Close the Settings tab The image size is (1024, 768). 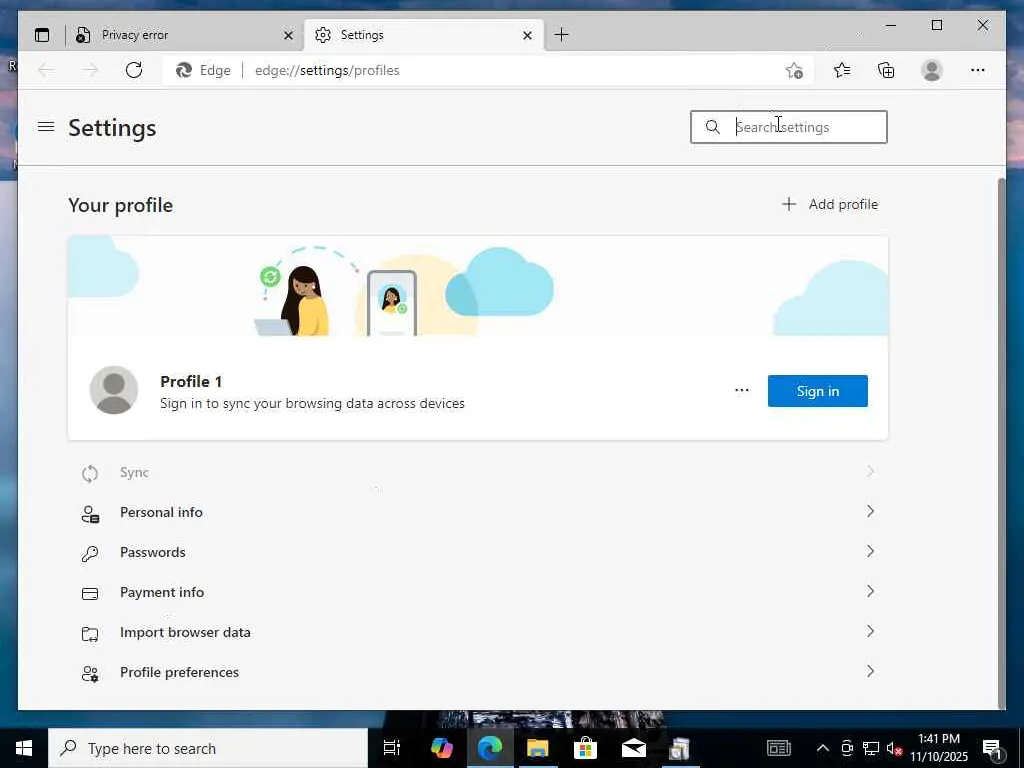point(528,35)
